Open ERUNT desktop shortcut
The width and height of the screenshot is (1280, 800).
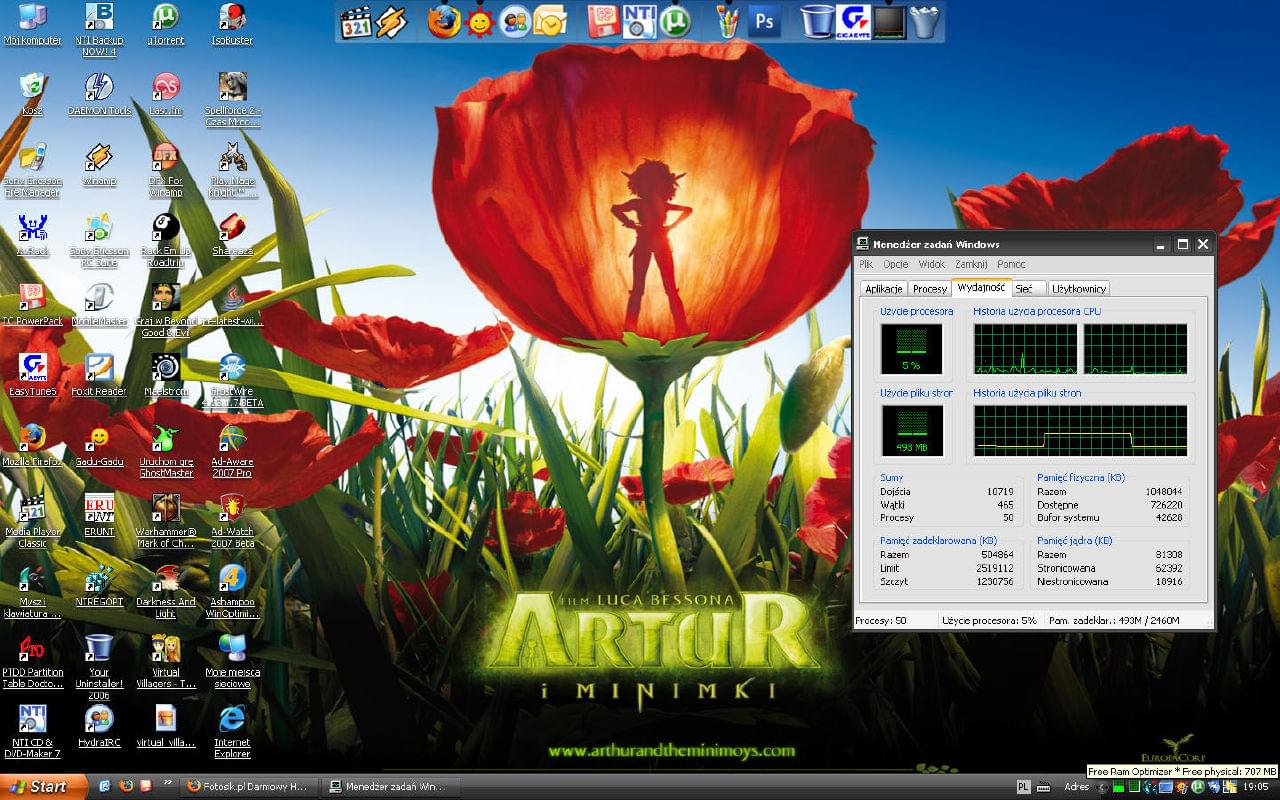99,515
